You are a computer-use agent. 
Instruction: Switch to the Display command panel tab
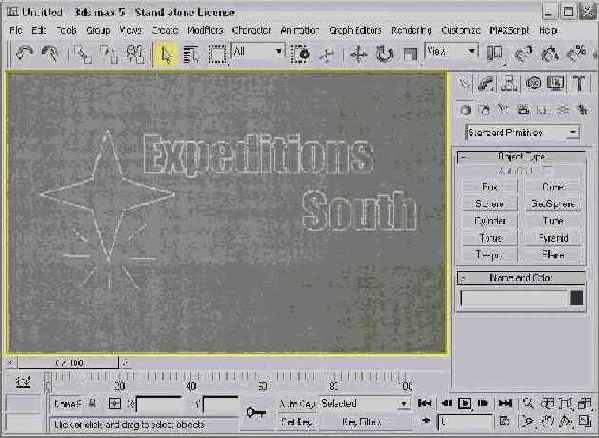click(x=556, y=83)
